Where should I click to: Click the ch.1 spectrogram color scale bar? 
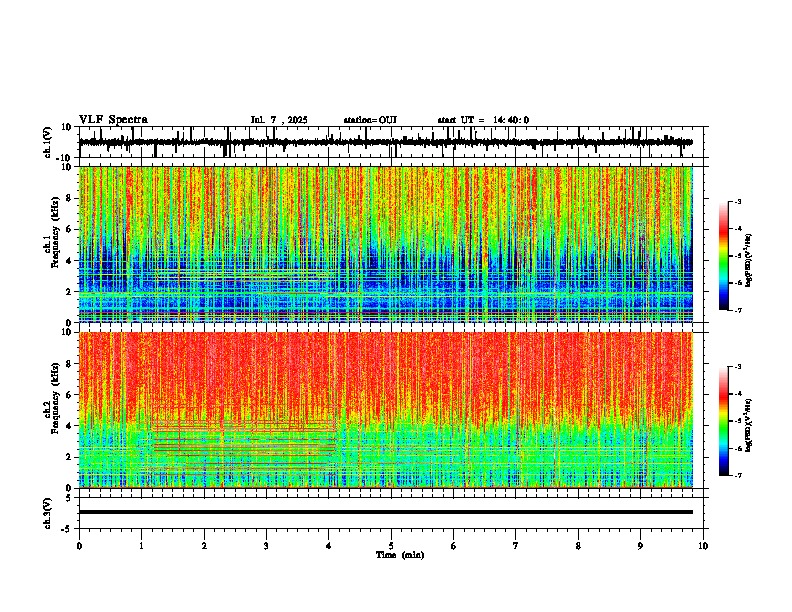pyautogui.click(x=724, y=255)
